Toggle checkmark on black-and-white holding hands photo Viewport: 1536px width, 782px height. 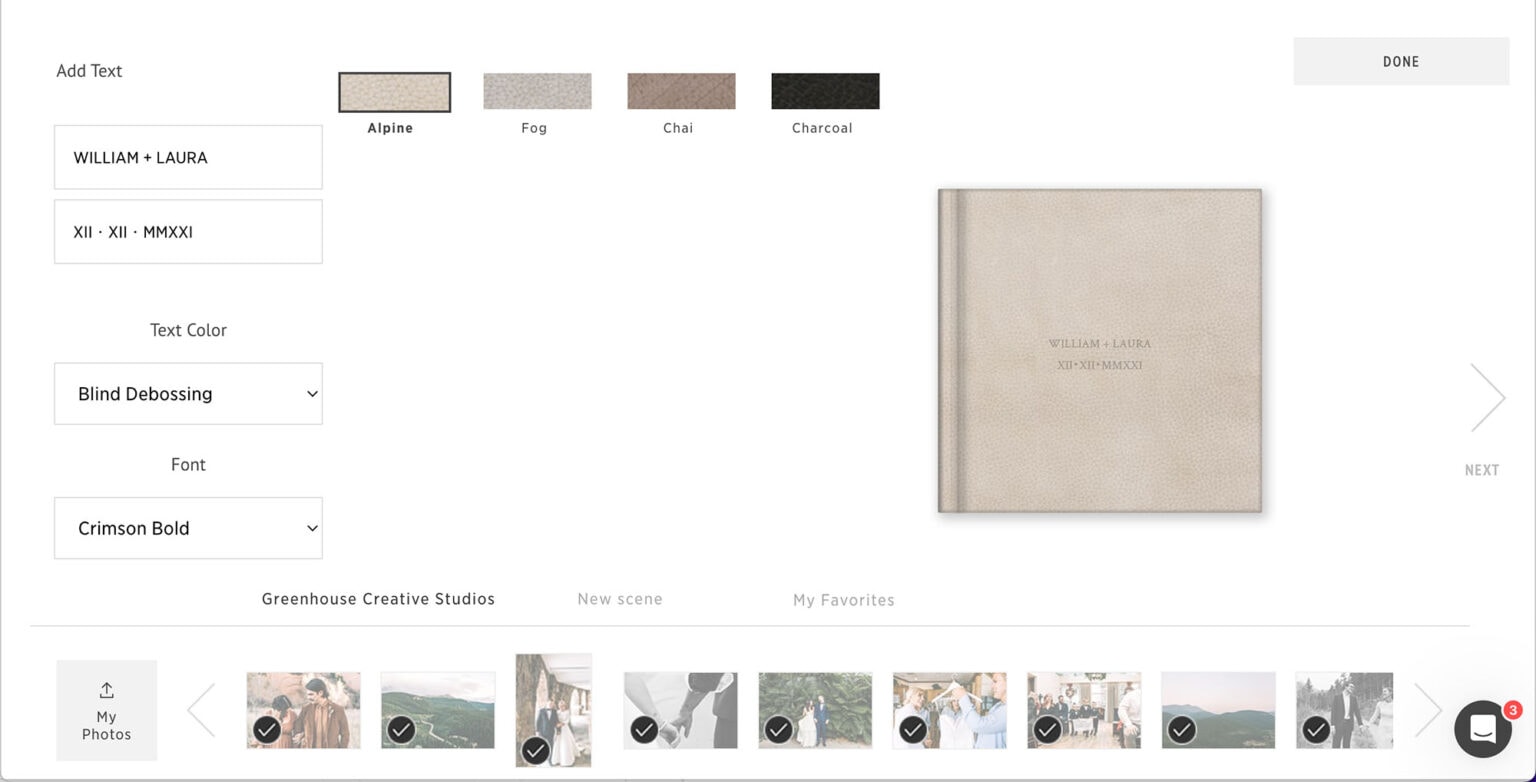pyautogui.click(x=644, y=730)
